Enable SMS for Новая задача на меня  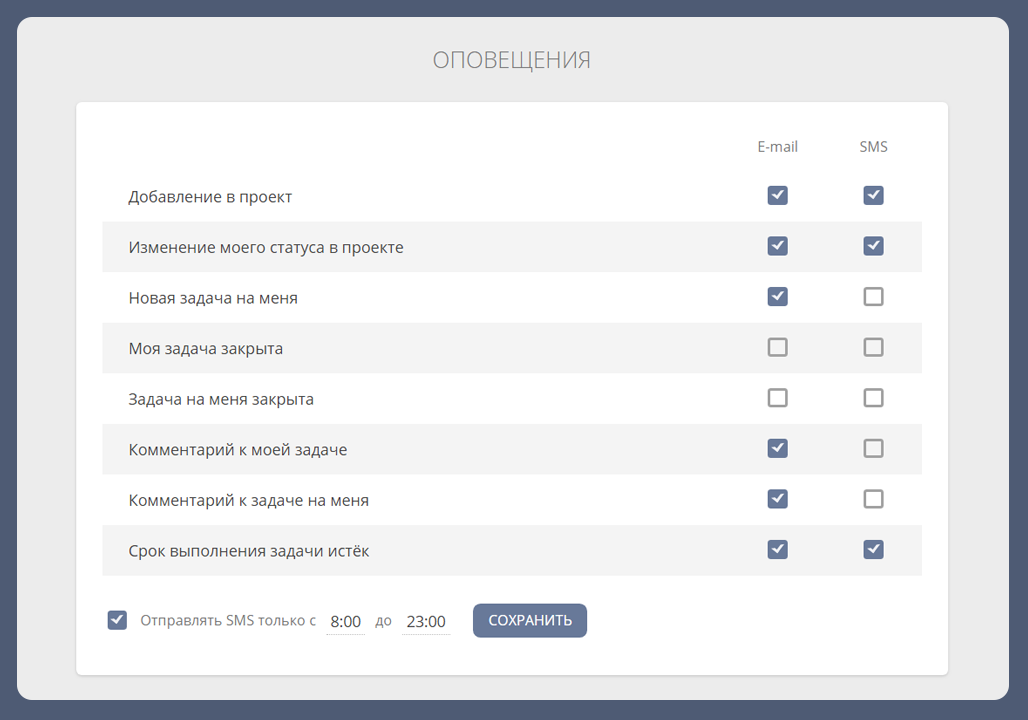[x=873, y=297]
